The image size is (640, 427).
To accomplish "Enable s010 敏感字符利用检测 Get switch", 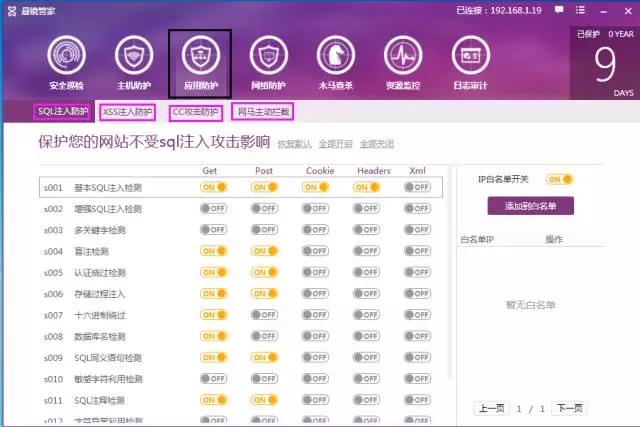I will tap(213, 379).
